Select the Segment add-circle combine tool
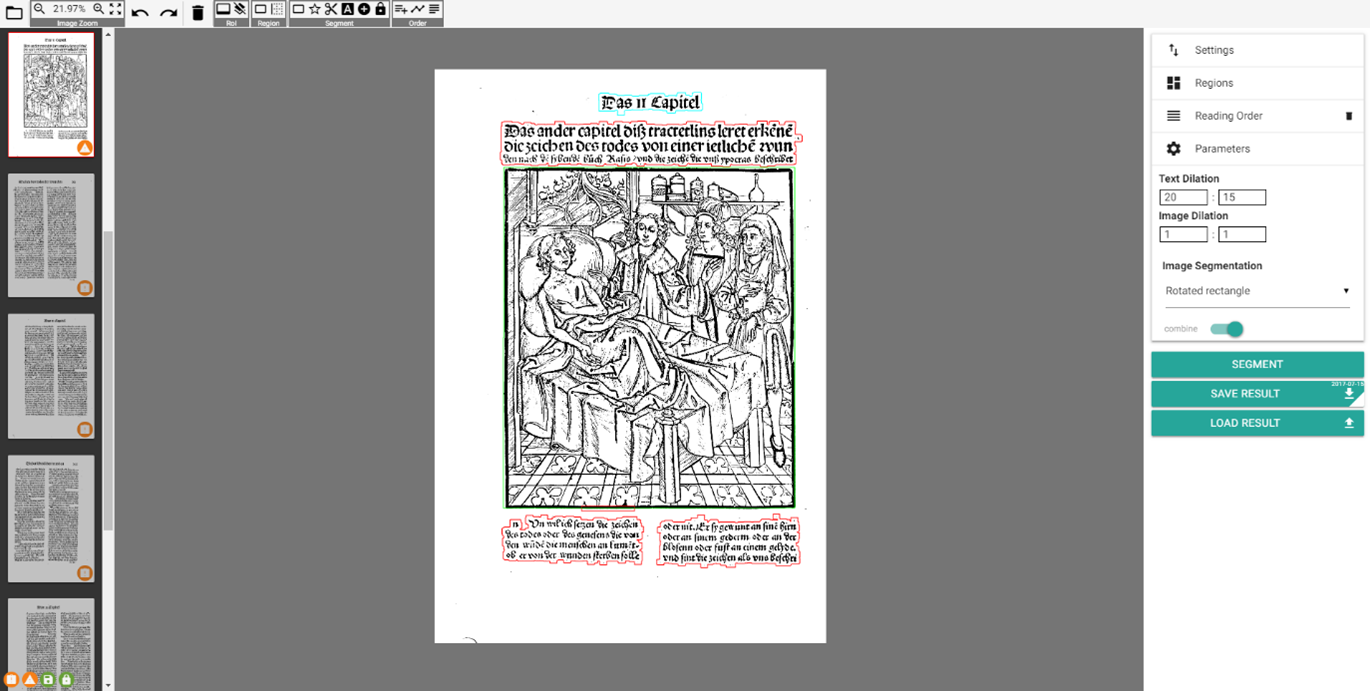 click(x=364, y=9)
